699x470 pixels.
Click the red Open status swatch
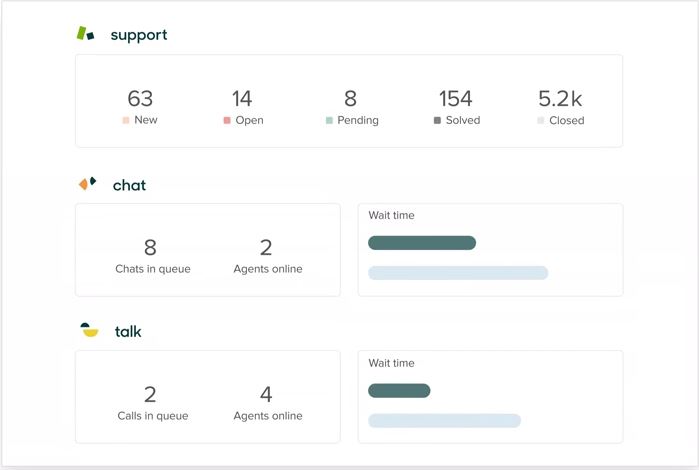point(227,120)
